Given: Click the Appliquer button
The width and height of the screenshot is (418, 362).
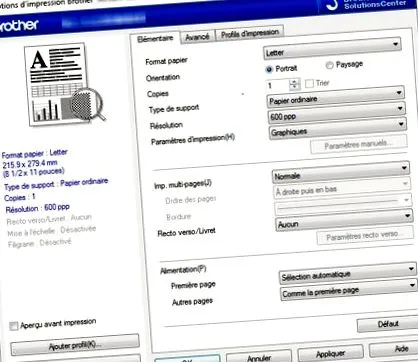Looking at the screenshot, I should point(330,353).
